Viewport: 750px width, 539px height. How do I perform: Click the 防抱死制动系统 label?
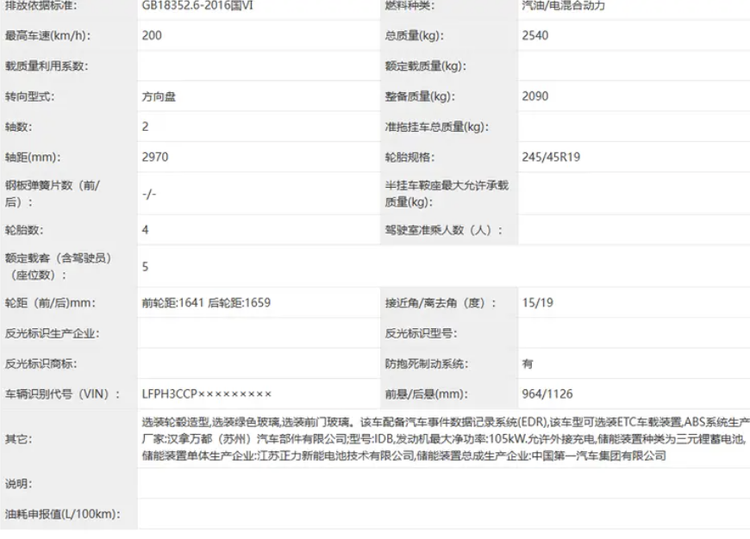pos(427,364)
